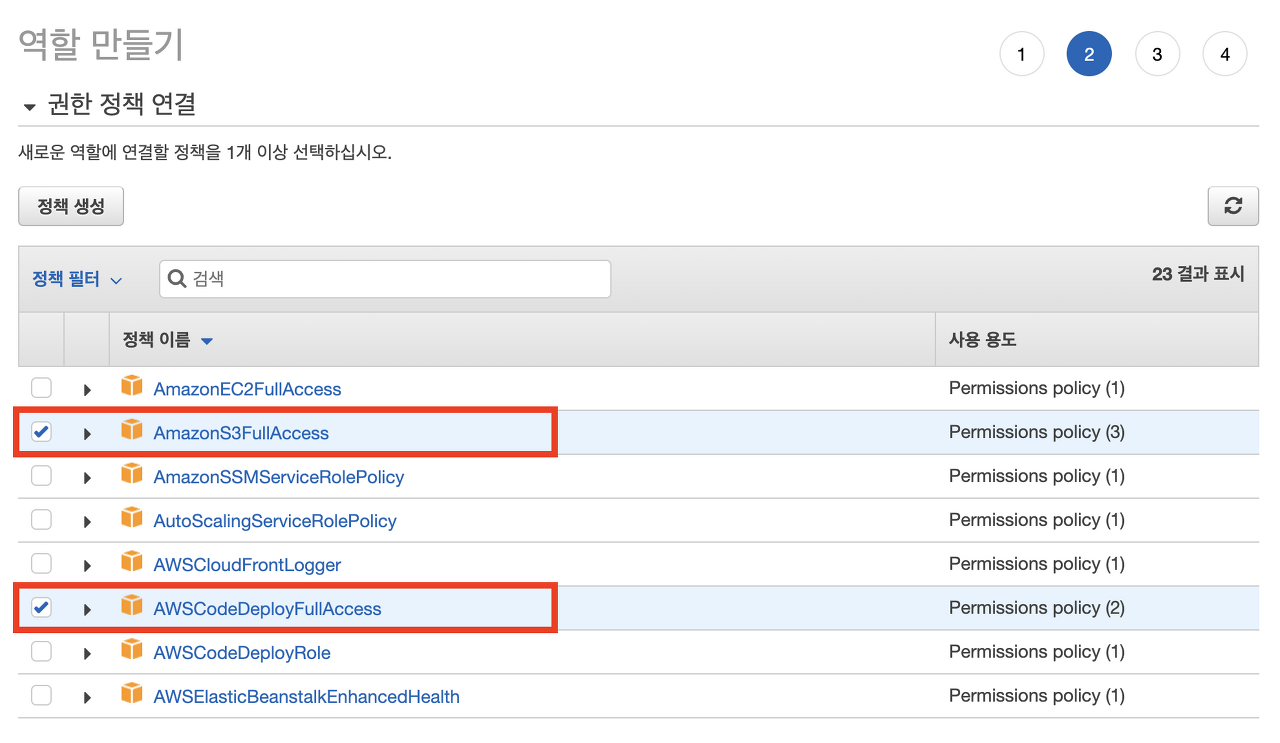This screenshot has width=1280, height=743.
Task: Click the cube icon beside AWSElasticBeanstalkEnhancedHealth
Action: 132,695
